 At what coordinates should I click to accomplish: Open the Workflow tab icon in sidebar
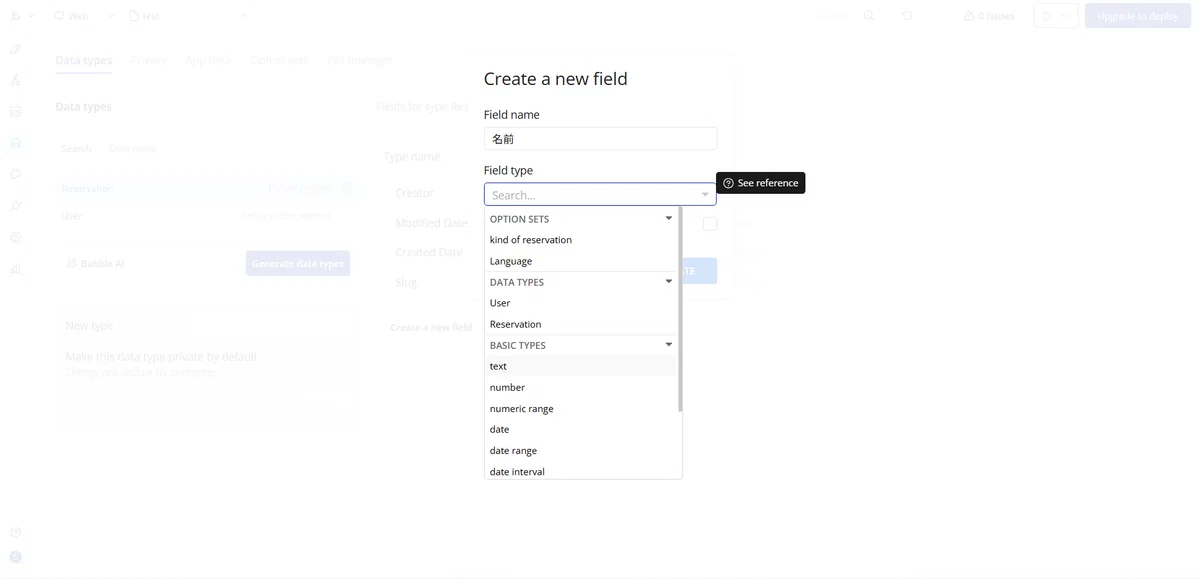(15, 80)
